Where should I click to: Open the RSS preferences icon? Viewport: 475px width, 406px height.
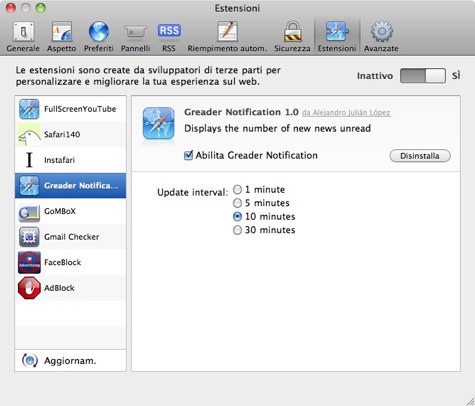pos(169,31)
